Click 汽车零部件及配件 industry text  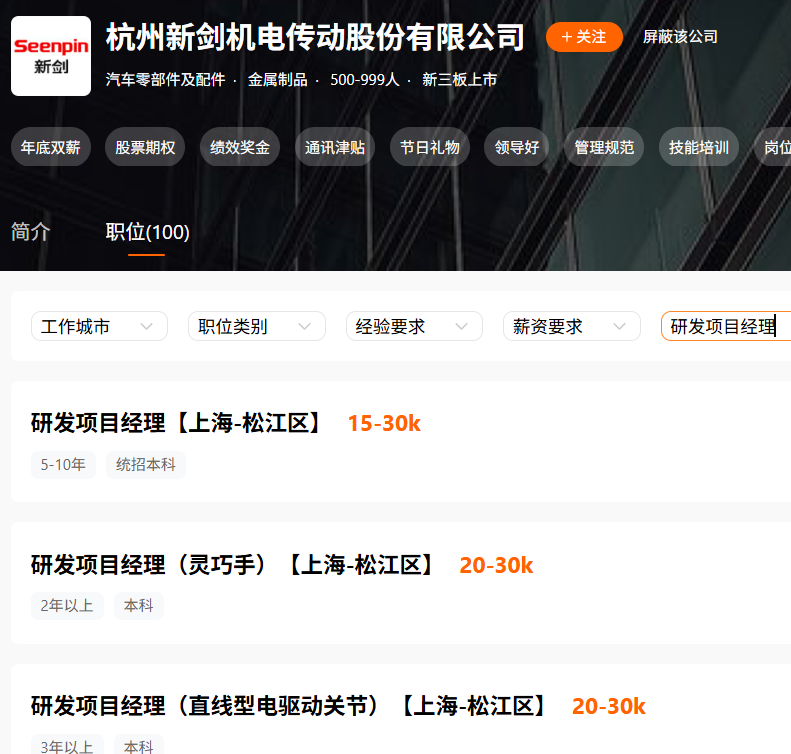coord(165,80)
